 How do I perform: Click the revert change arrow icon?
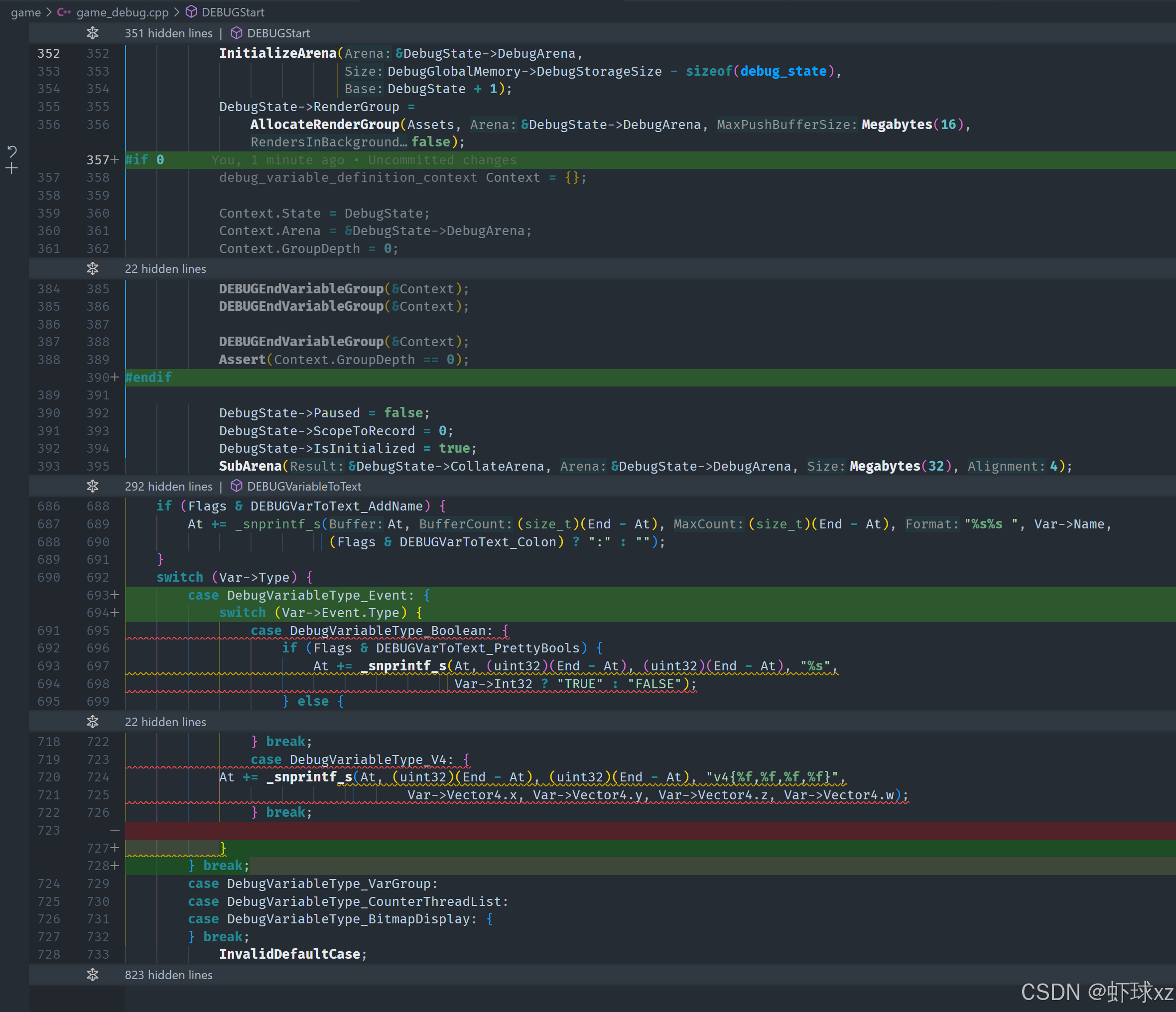(12, 151)
